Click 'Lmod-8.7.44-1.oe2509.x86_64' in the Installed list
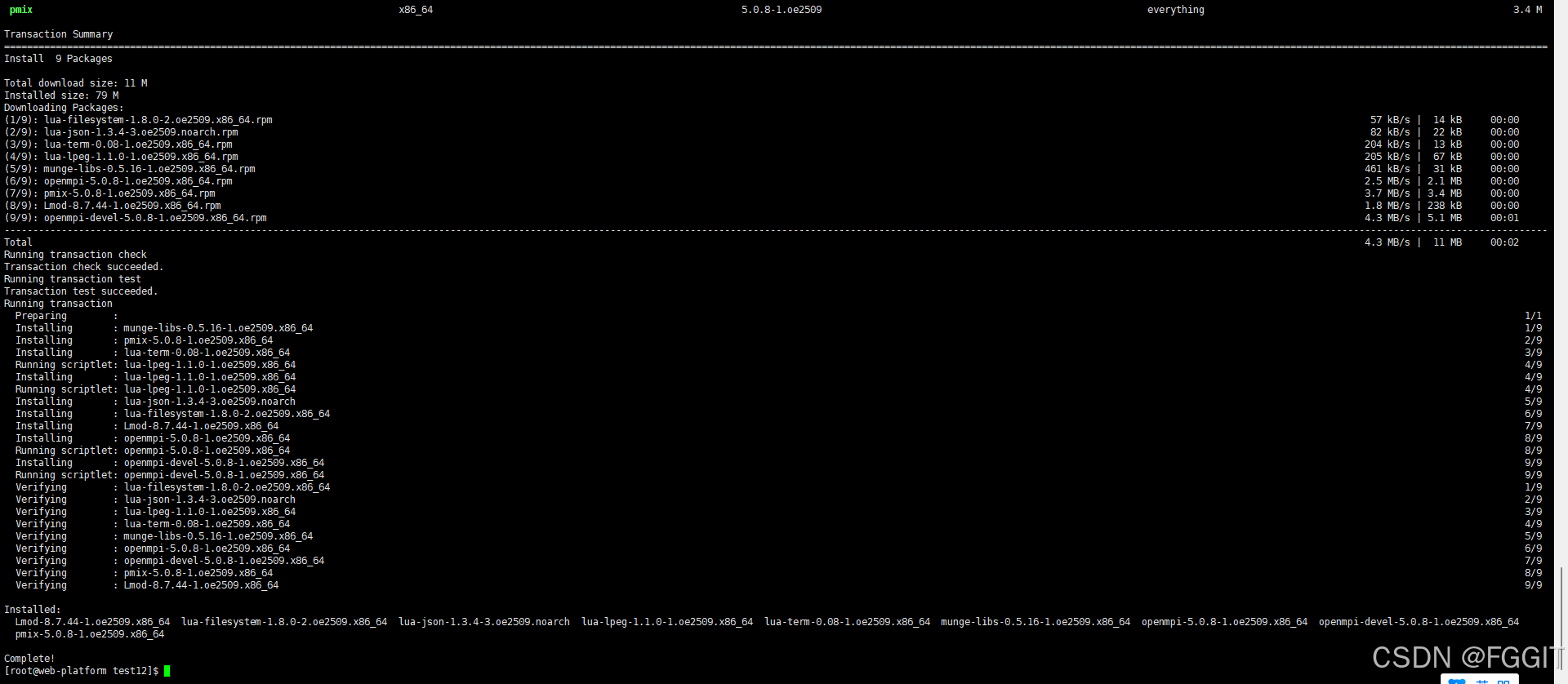Screen dimensions: 1568x684 click(92, 622)
